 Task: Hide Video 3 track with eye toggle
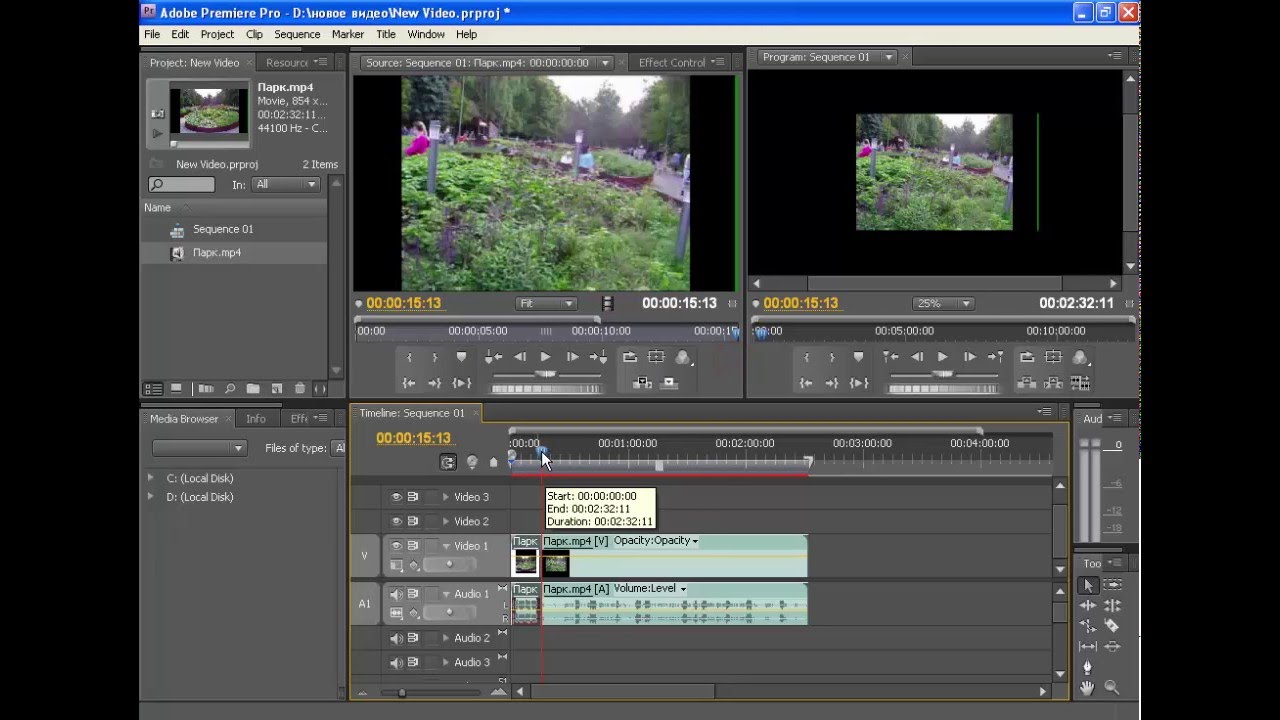point(396,497)
